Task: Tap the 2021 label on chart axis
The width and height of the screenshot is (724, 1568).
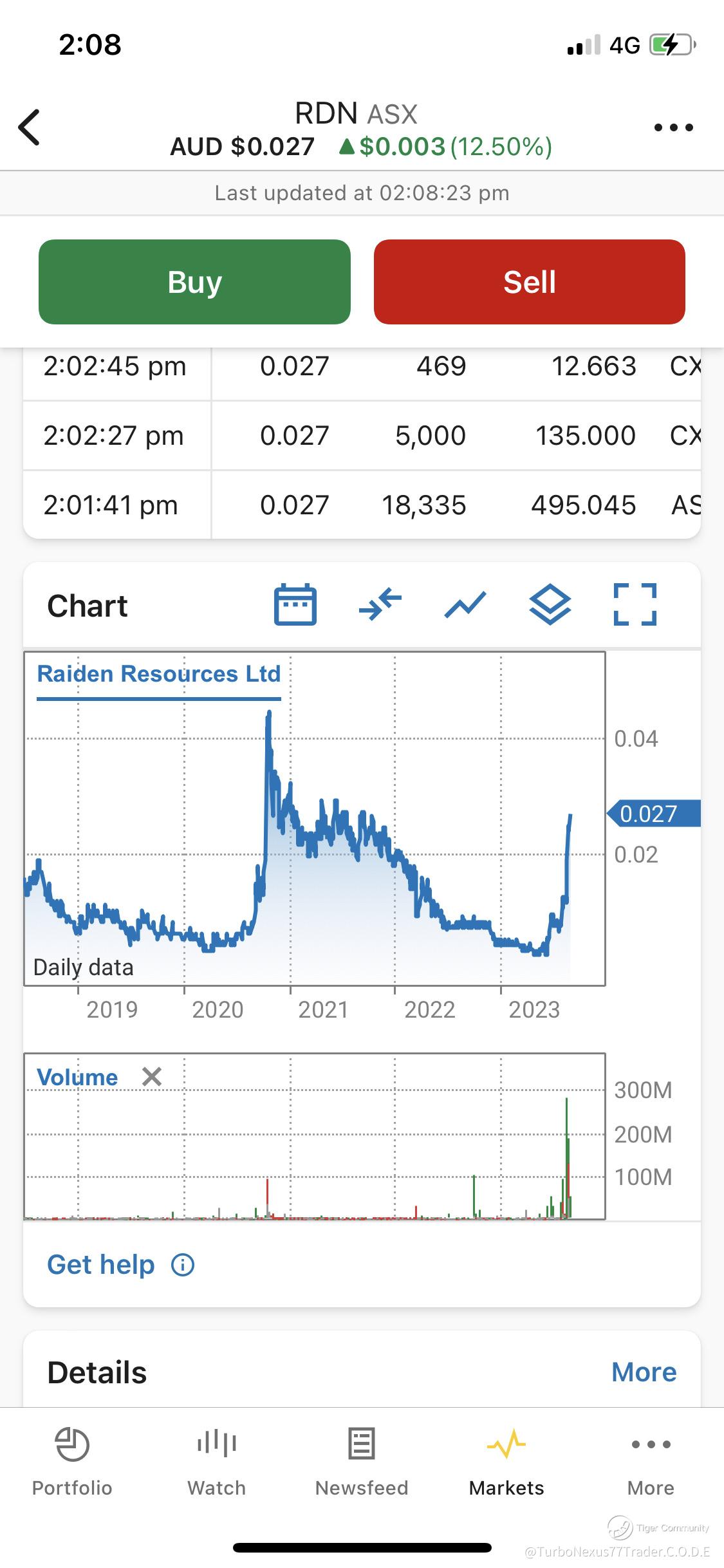Action: [x=323, y=1009]
